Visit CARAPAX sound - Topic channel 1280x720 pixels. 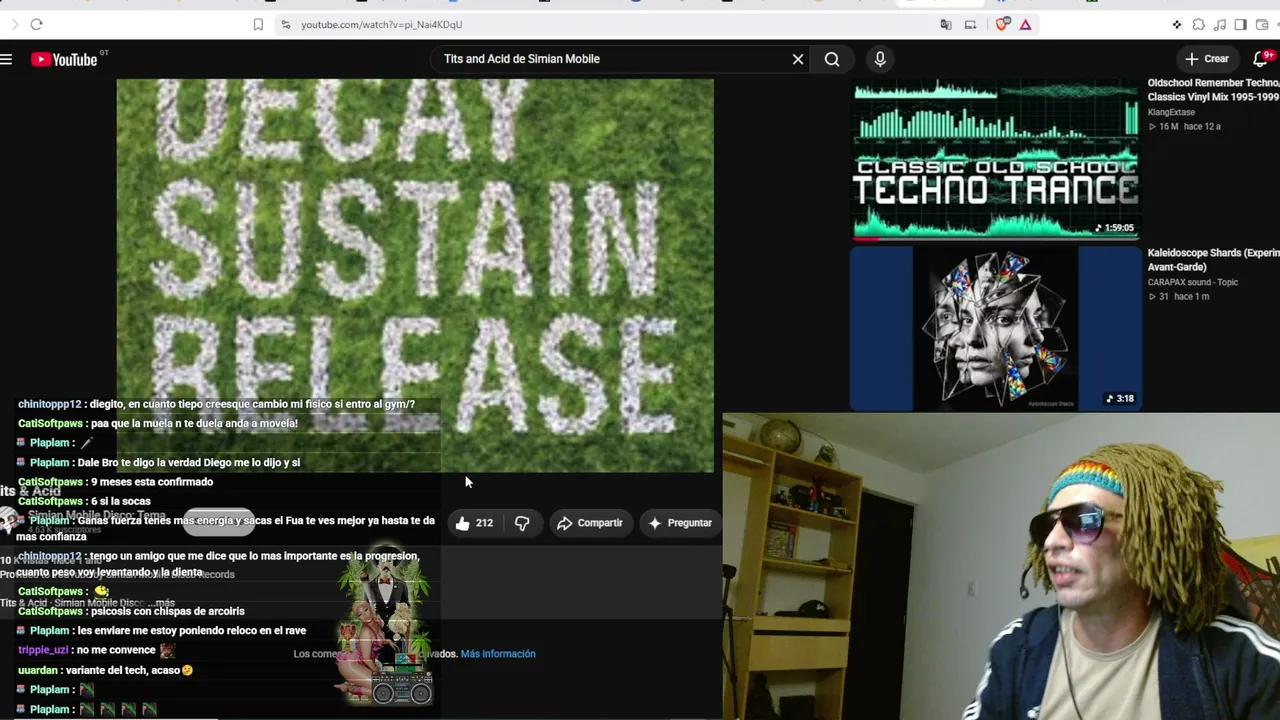[1193, 282]
